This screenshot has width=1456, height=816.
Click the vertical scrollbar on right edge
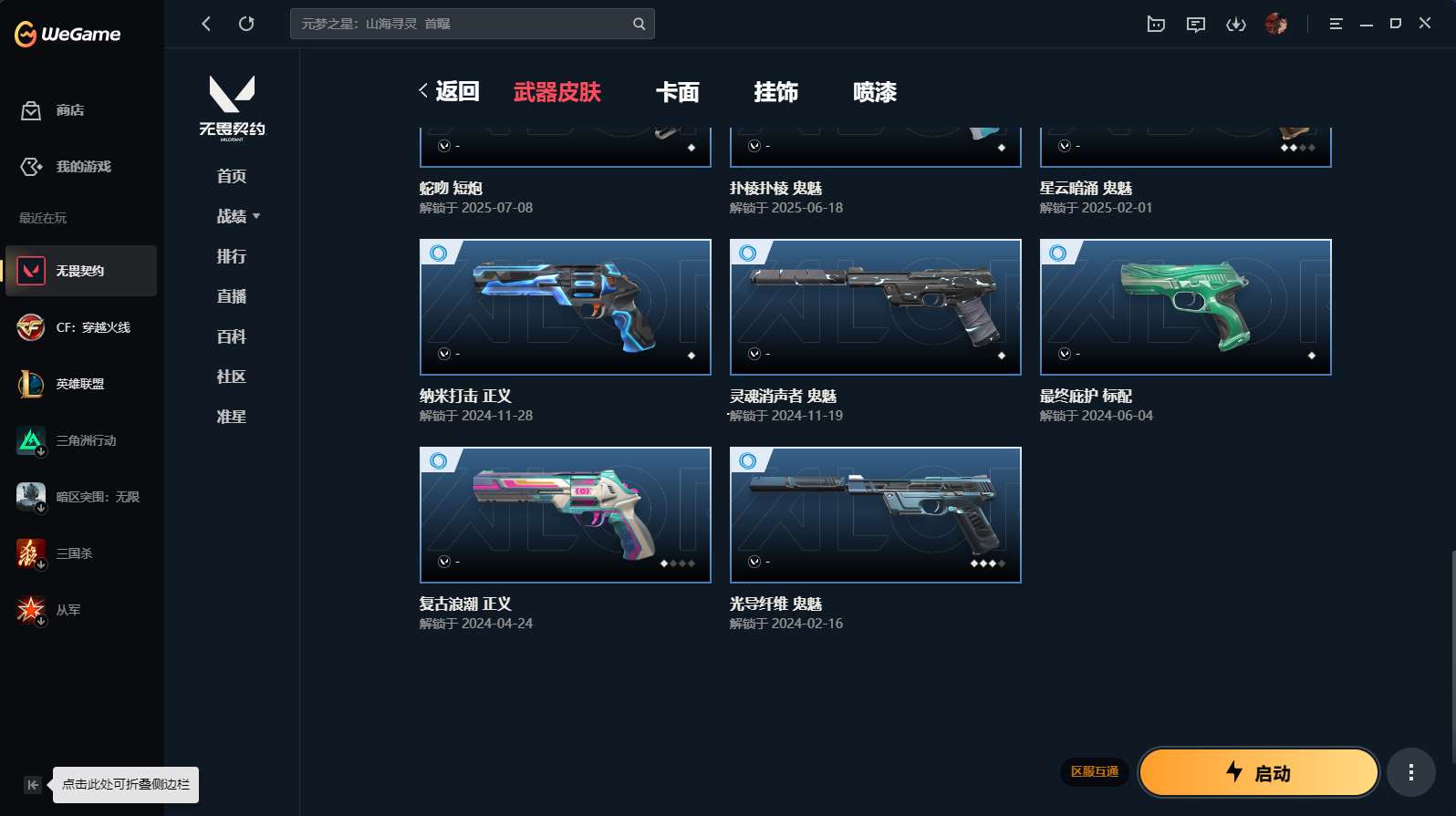click(x=1452, y=656)
